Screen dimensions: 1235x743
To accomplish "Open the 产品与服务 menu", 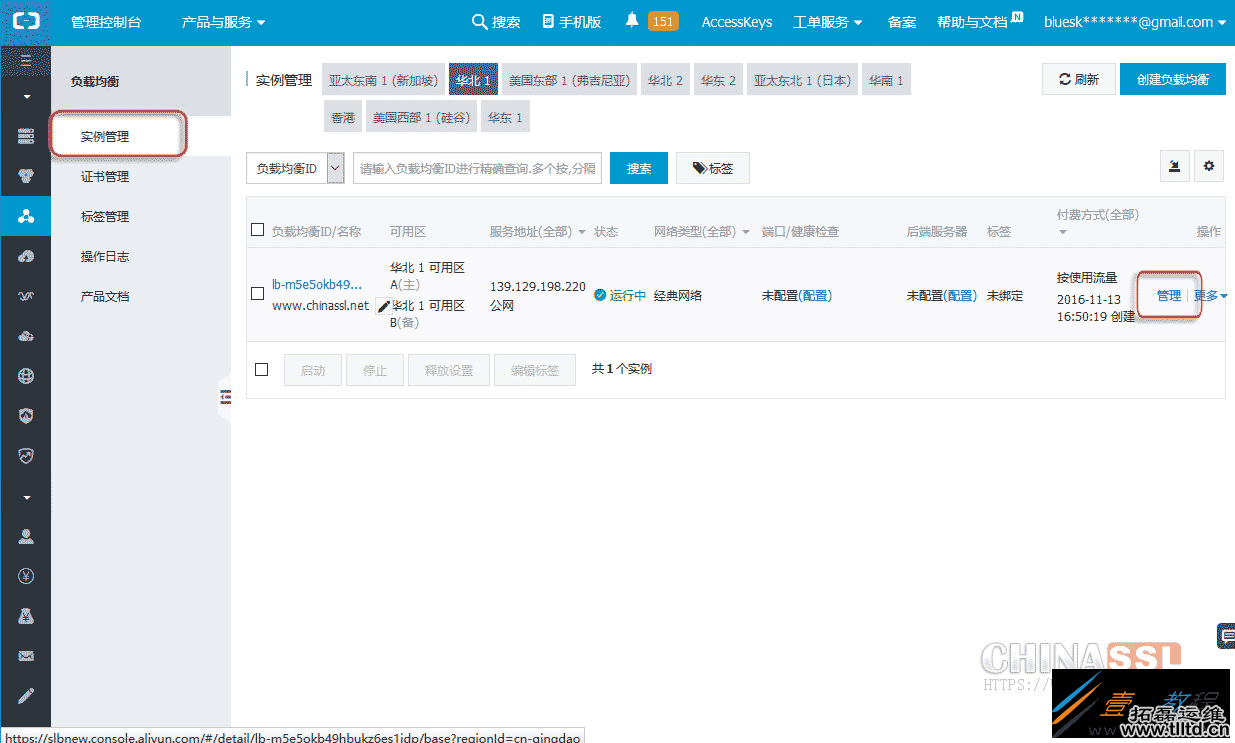I will pos(217,21).
